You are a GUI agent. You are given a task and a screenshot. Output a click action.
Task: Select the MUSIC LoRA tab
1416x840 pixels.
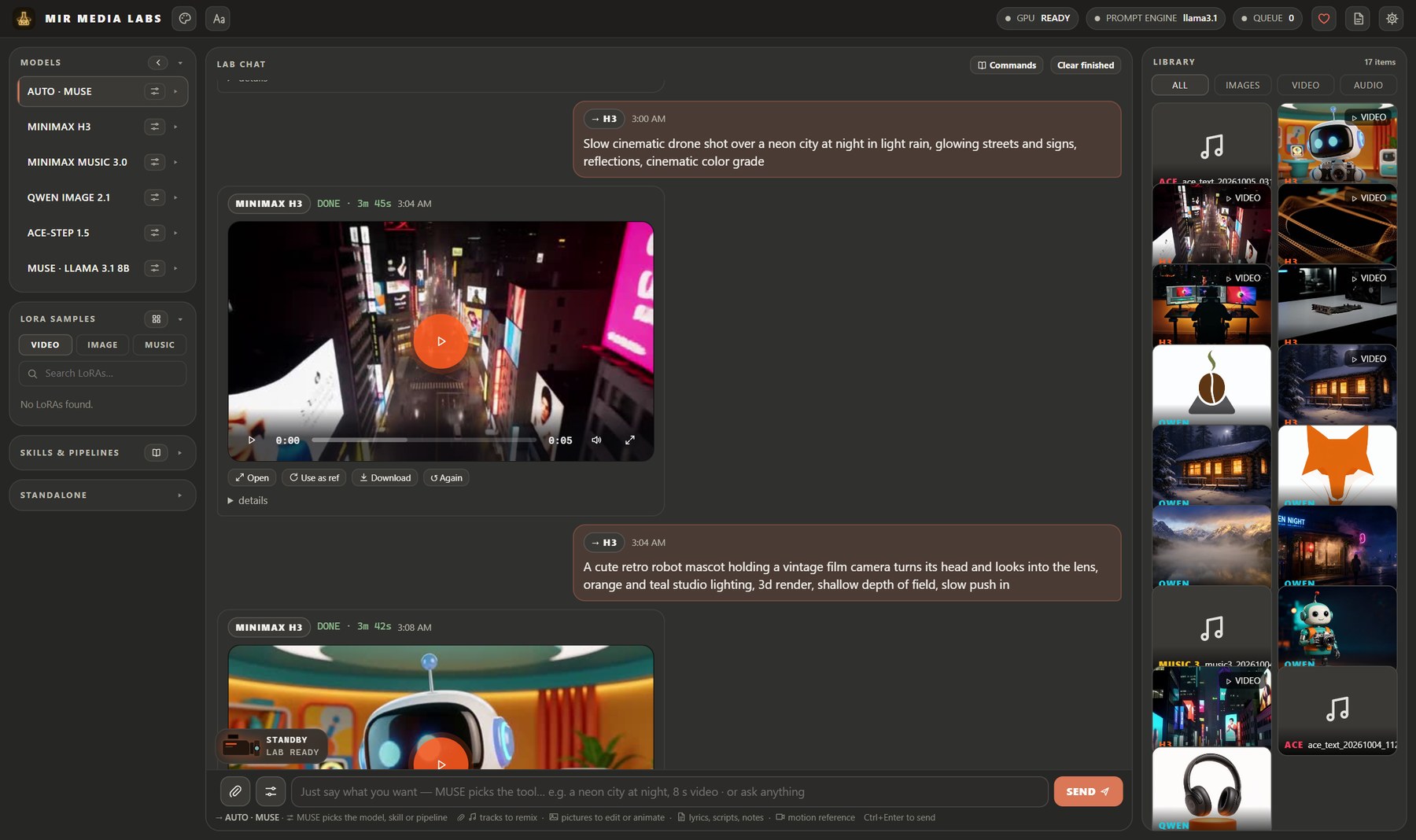(x=160, y=345)
